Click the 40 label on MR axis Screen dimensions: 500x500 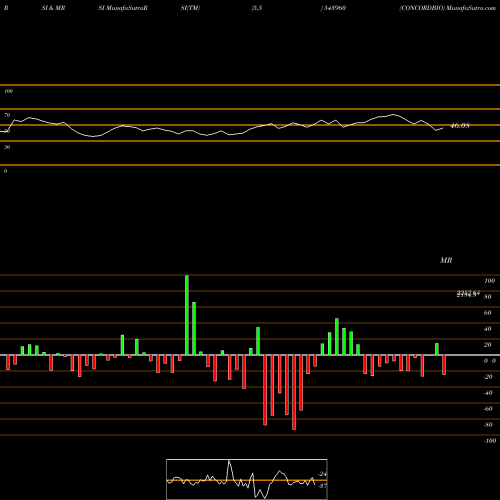pos(488,329)
